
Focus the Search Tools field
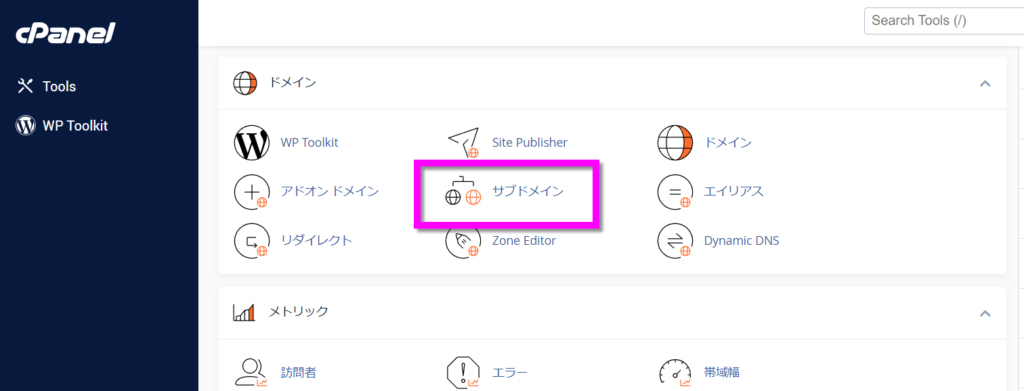click(944, 21)
